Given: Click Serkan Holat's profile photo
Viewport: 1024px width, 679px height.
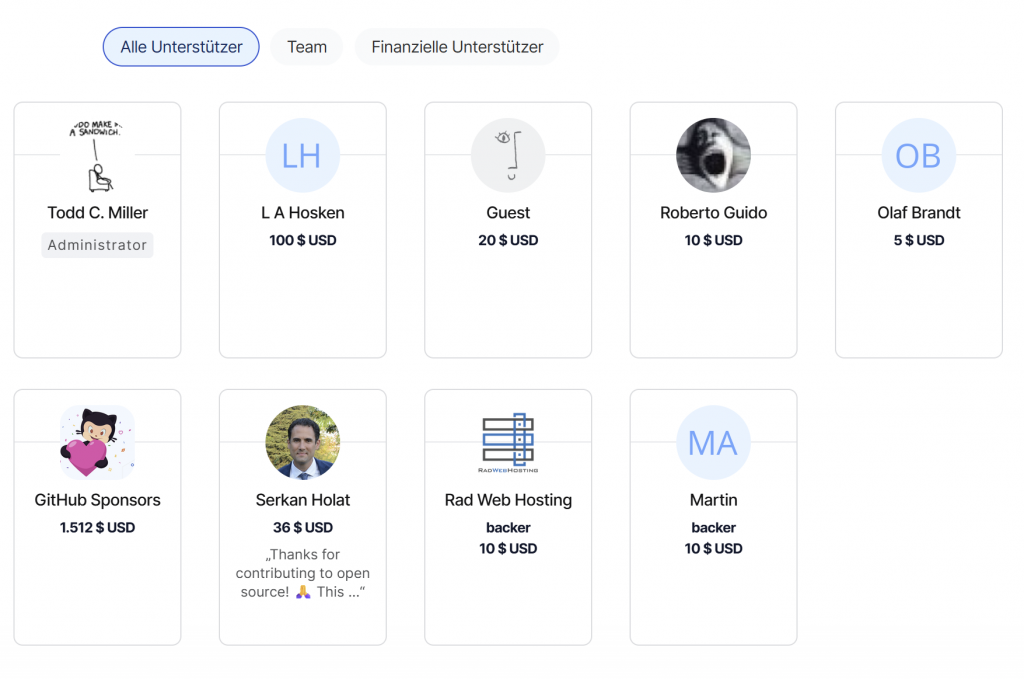Looking at the screenshot, I should 302,443.
